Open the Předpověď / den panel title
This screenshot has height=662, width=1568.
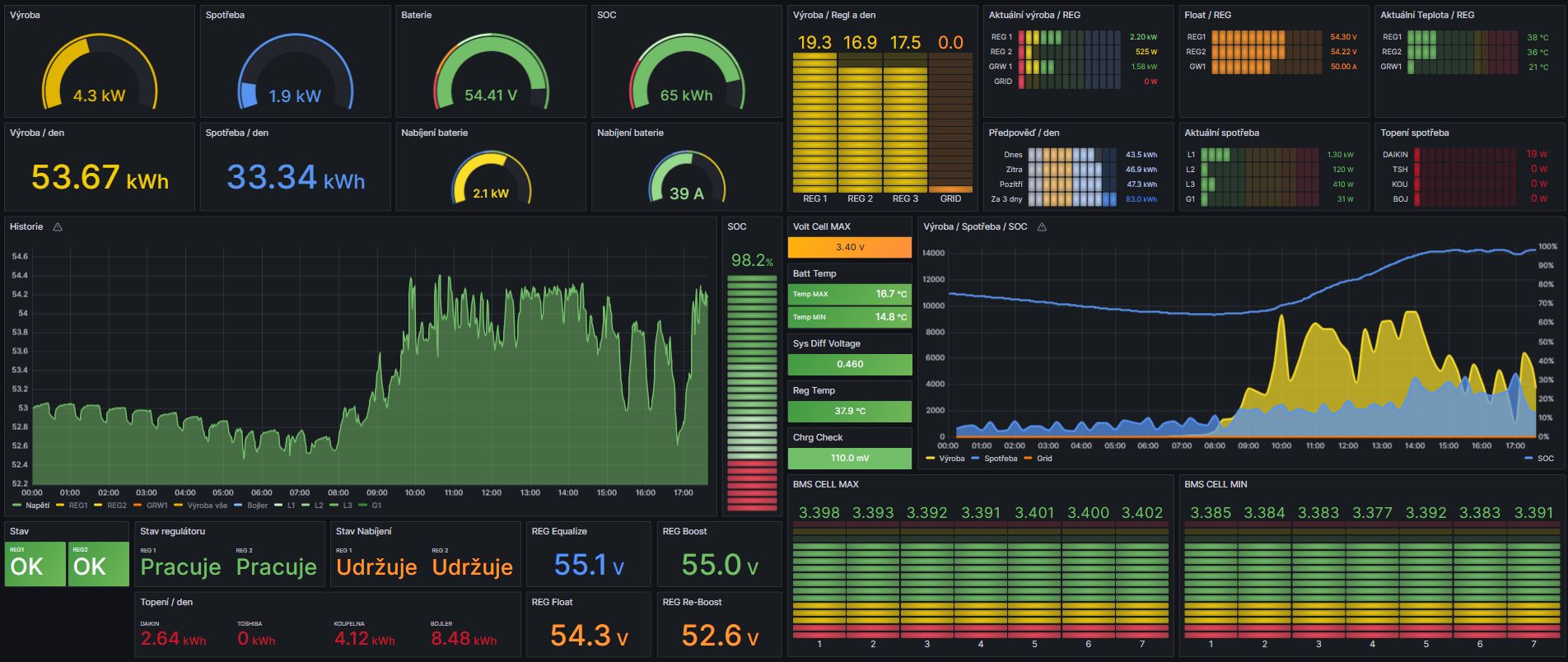(x=1024, y=133)
